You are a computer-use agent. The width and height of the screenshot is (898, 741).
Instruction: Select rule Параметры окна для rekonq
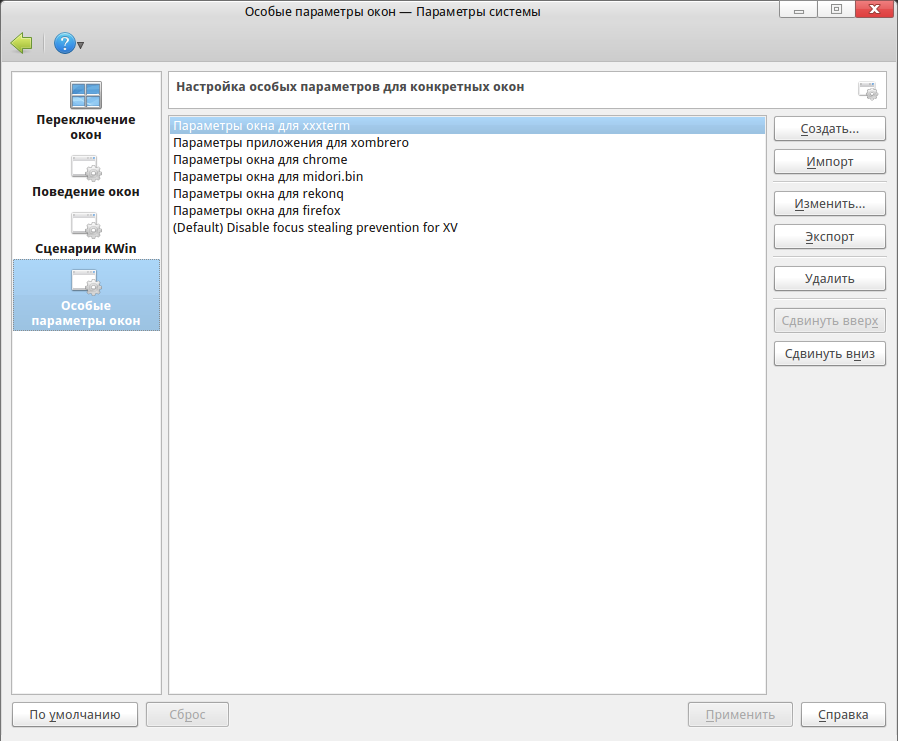(467, 194)
